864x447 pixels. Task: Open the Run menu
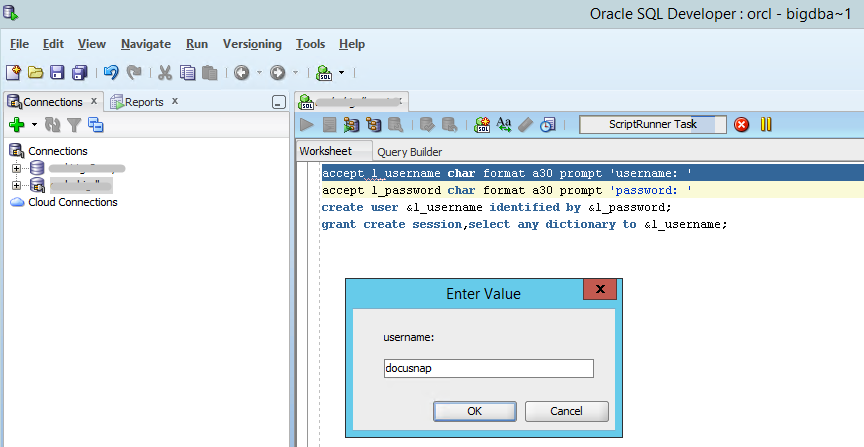click(x=197, y=44)
